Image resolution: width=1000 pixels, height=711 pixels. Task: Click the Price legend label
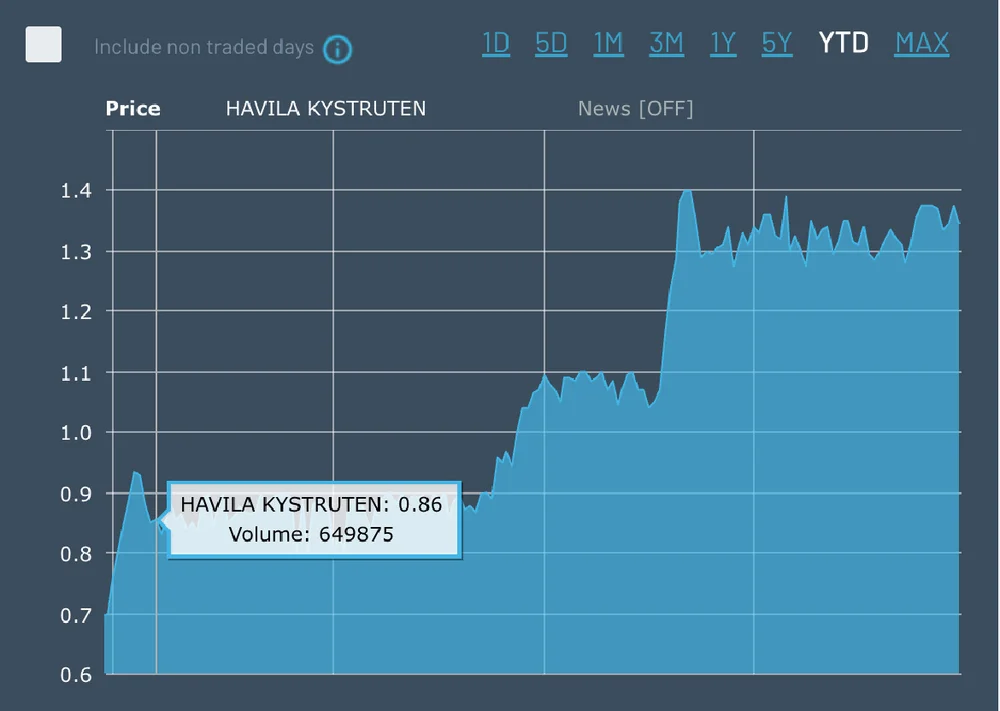(x=133, y=108)
